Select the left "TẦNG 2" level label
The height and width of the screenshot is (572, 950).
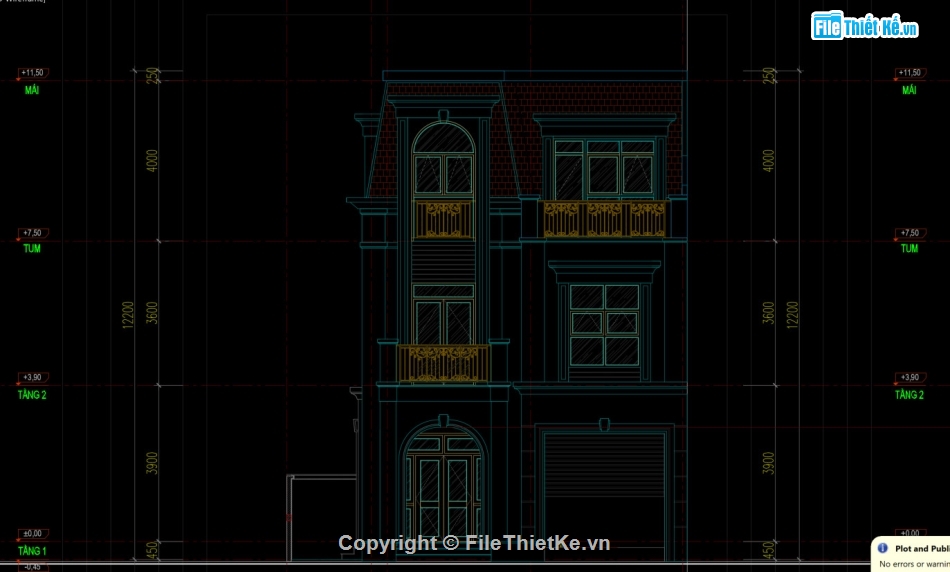[32, 394]
